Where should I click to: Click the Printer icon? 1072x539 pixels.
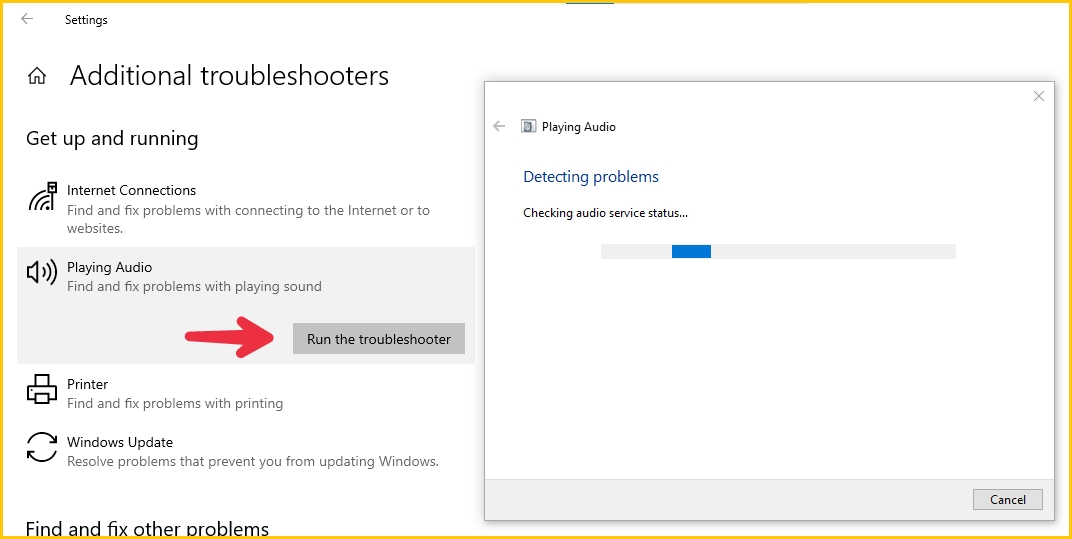[42, 389]
